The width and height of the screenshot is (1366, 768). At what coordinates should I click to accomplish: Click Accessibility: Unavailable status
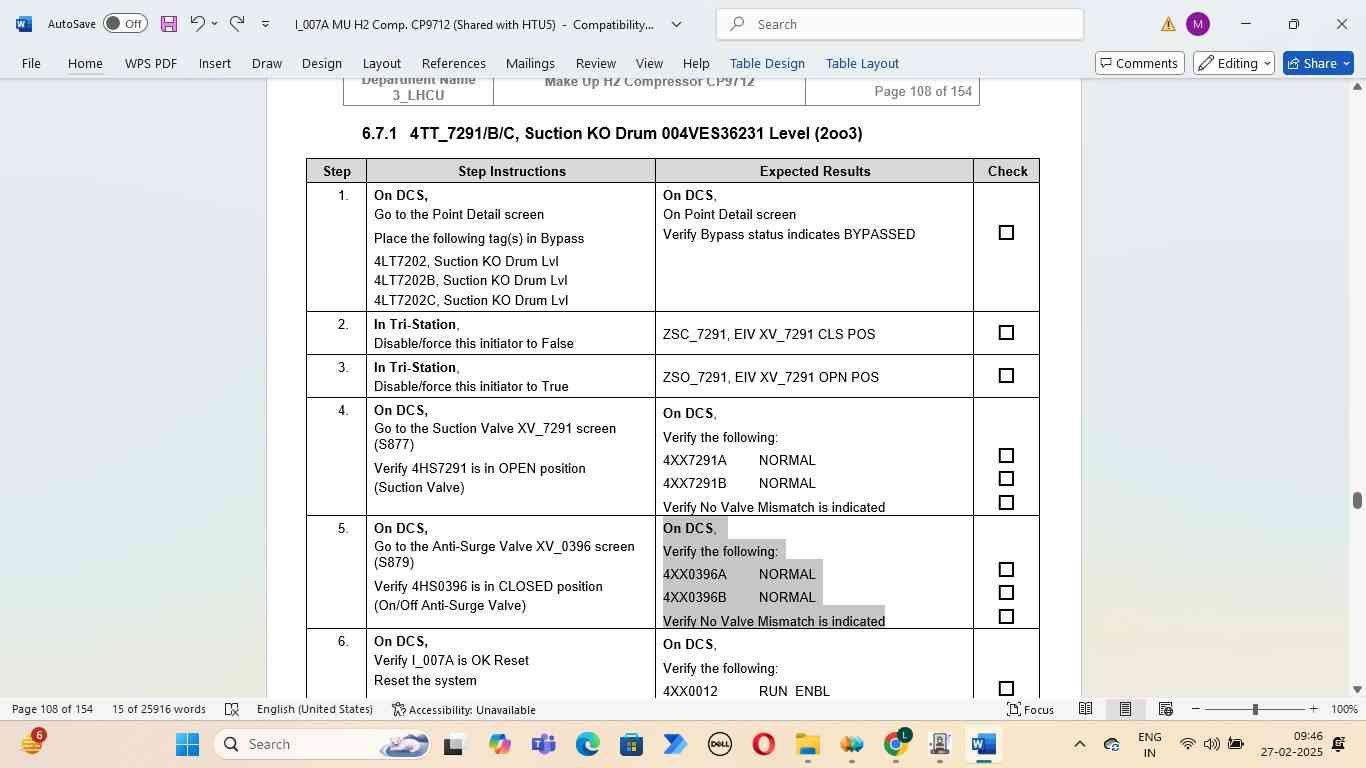tap(464, 709)
